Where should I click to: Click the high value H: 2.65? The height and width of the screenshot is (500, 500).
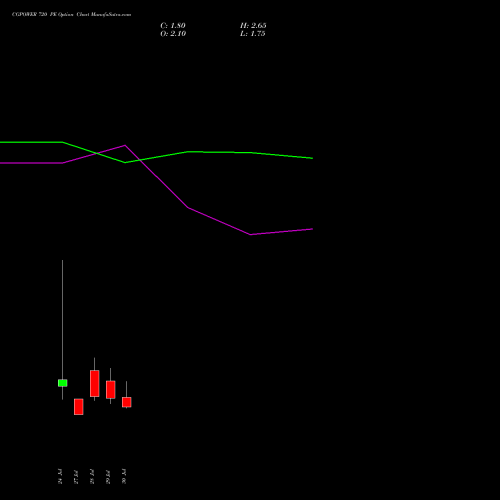click(253, 26)
